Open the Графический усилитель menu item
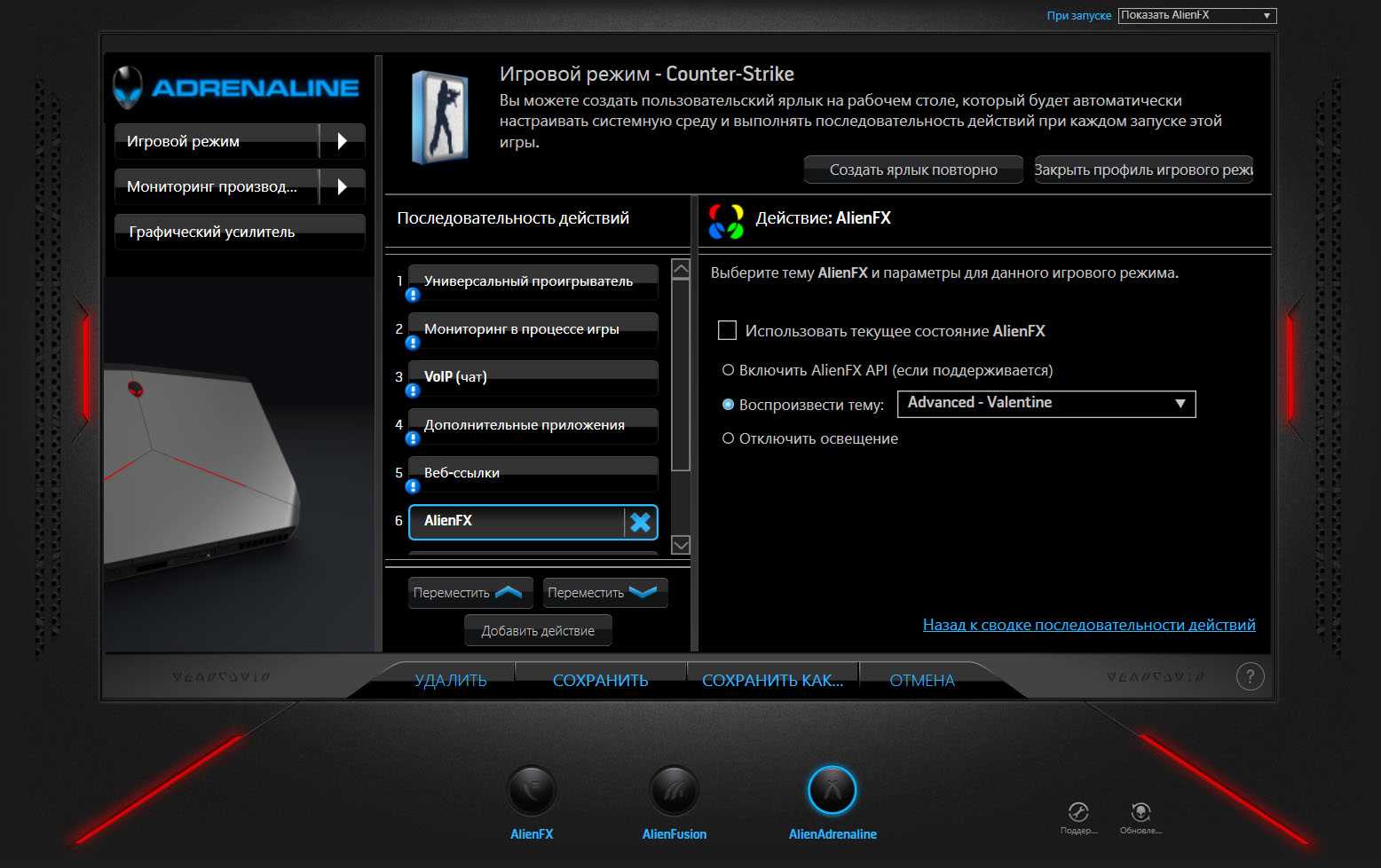This screenshot has width=1381, height=868. (x=240, y=232)
